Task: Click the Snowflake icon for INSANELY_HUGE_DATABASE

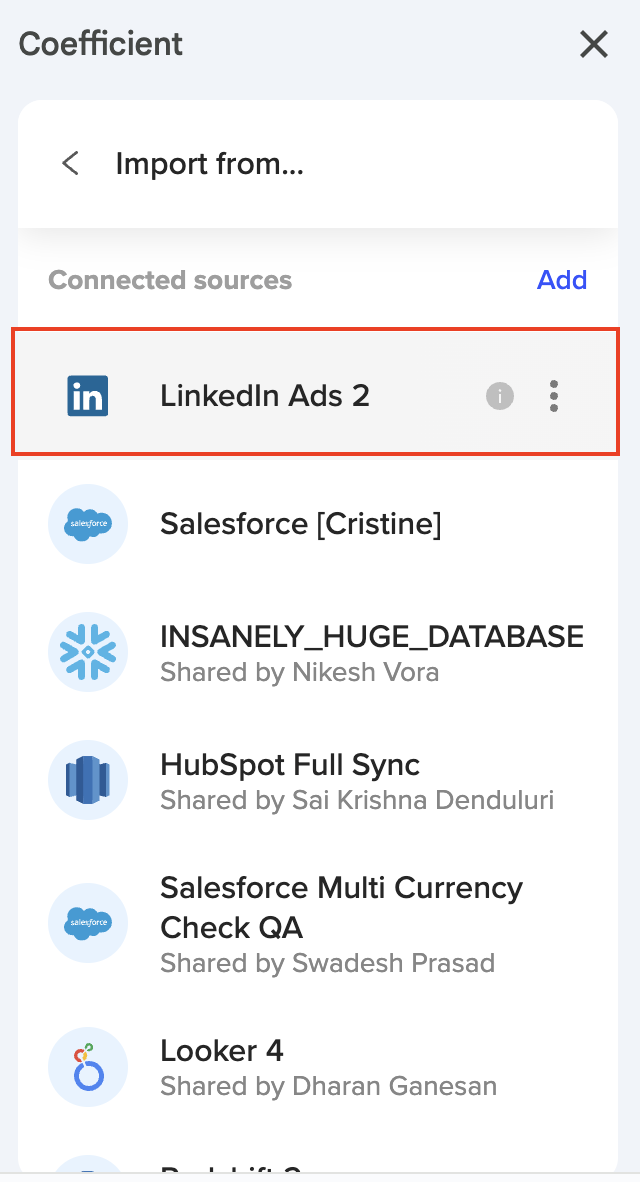Action: coord(88,653)
